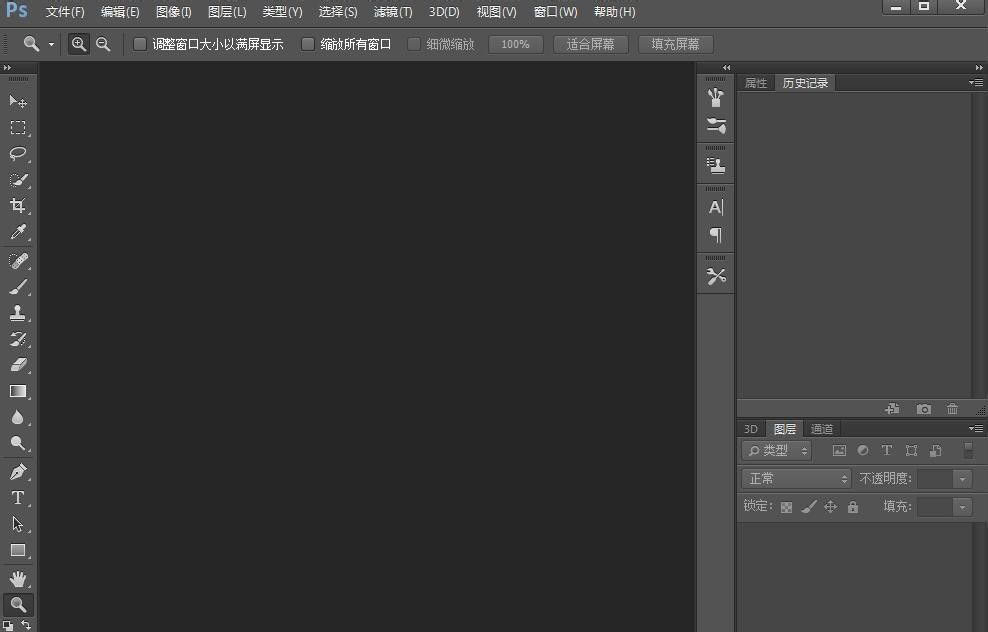
Task: Open the History panel menu icon
Action: pyautogui.click(x=975, y=83)
